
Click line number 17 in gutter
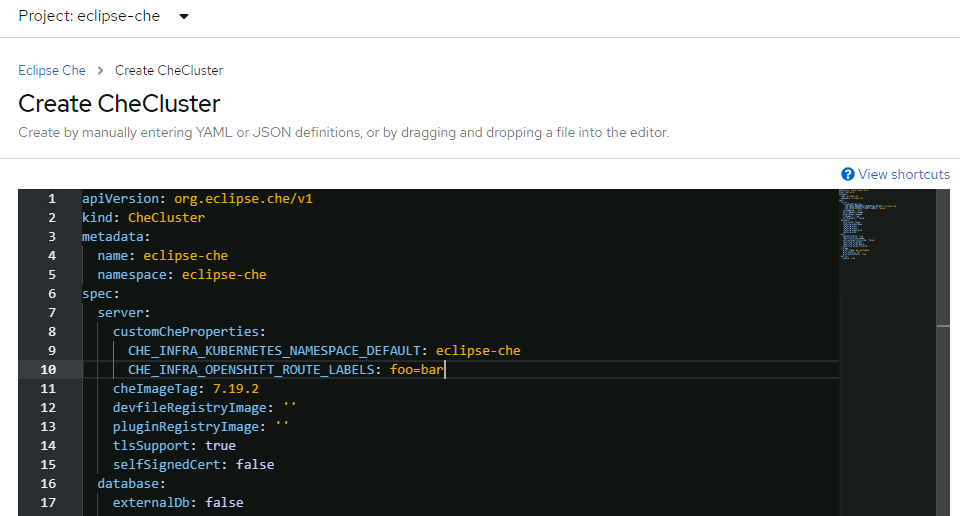point(48,502)
